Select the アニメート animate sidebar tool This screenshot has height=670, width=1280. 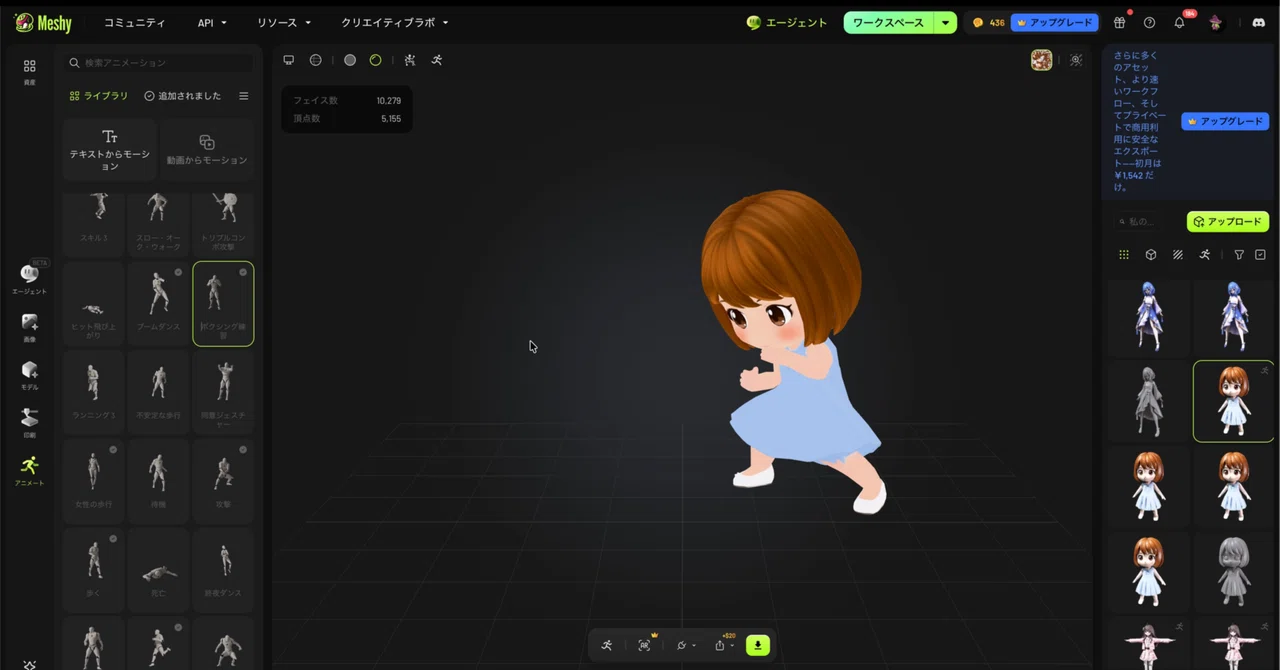pos(29,471)
